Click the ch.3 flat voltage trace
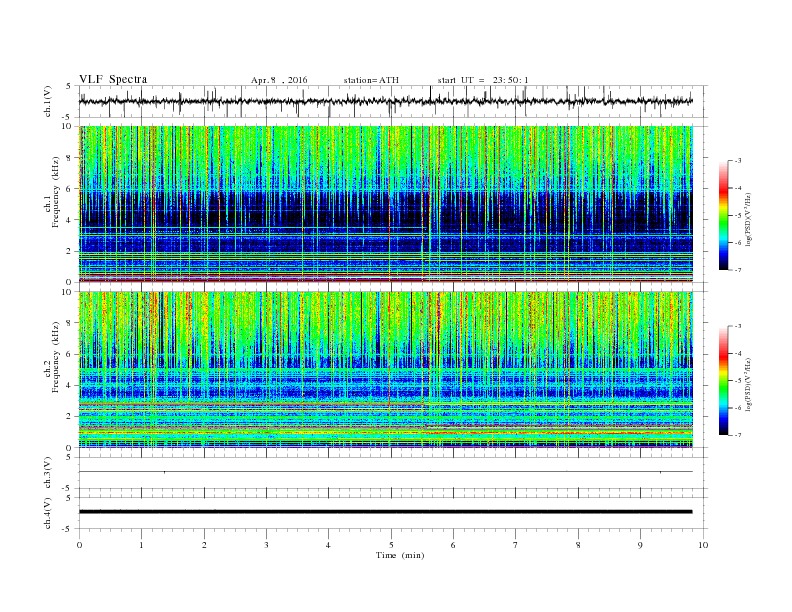The width and height of the screenshot is (792, 612). tap(385, 472)
